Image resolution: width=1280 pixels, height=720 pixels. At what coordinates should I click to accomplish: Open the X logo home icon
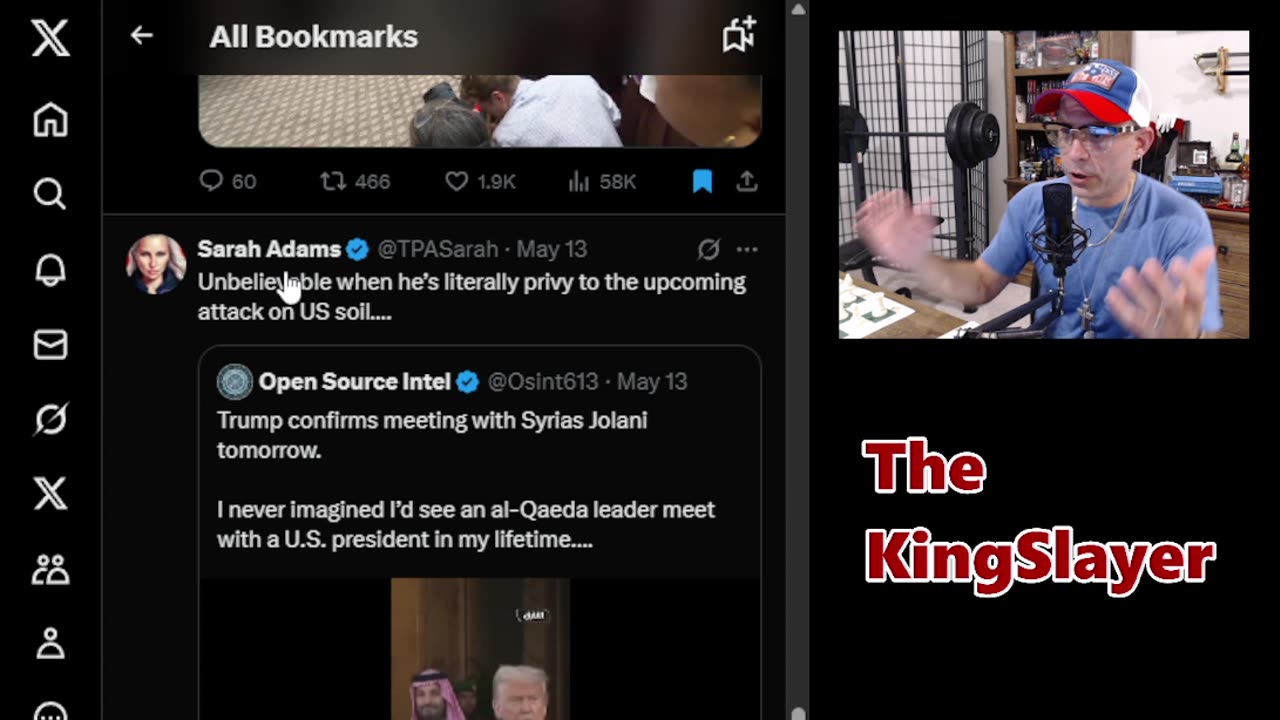[50, 39]
